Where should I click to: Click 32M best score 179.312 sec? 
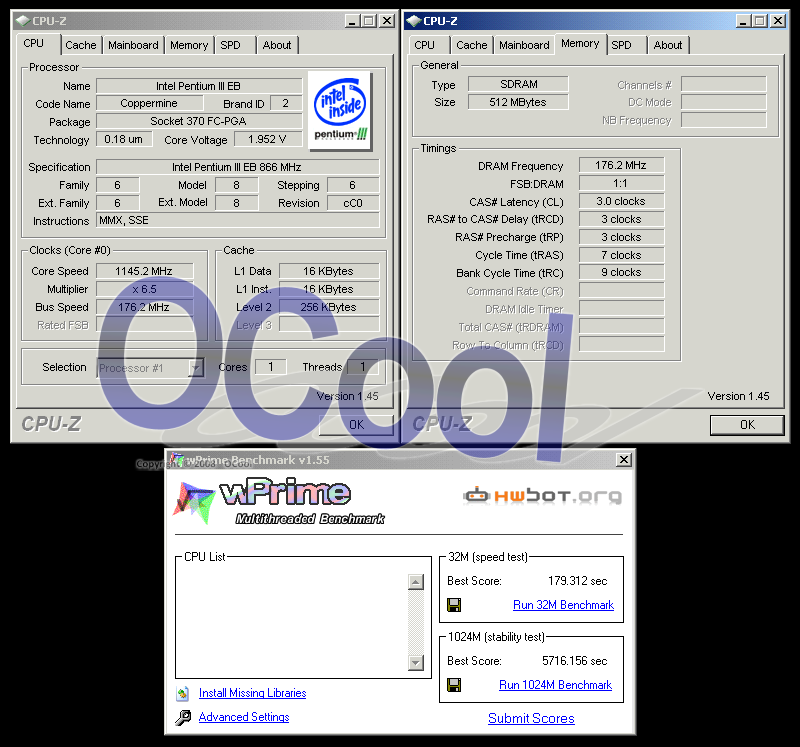point(578,581)
